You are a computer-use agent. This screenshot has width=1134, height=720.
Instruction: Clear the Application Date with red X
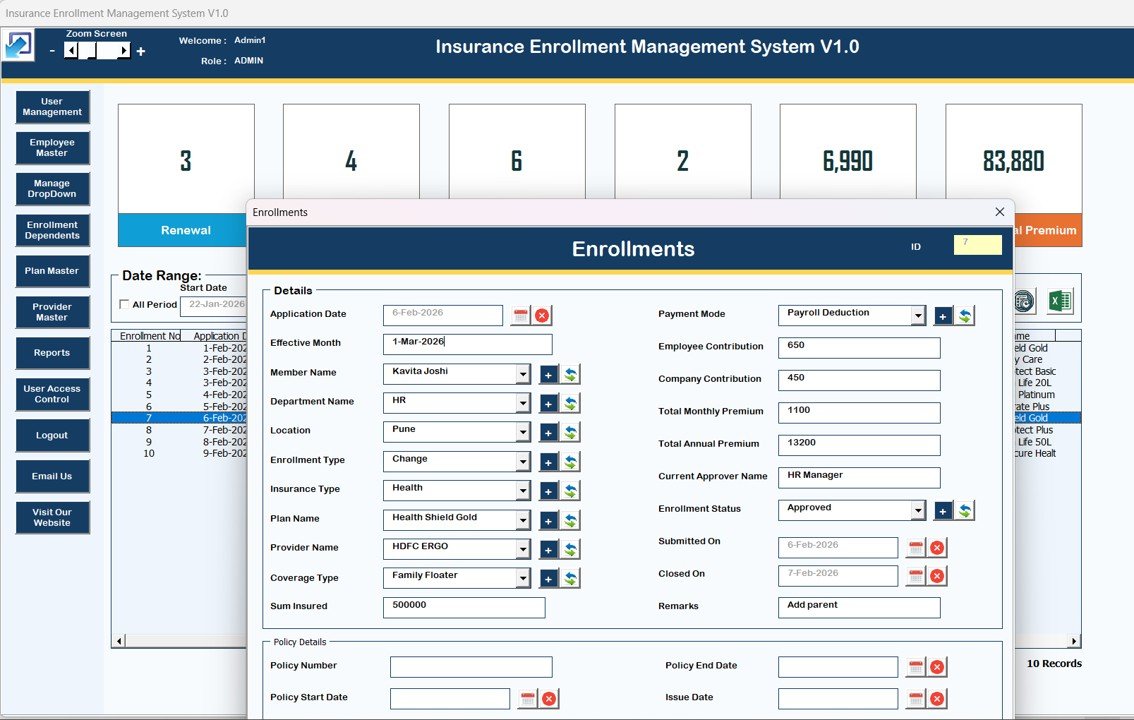[542, 316]
